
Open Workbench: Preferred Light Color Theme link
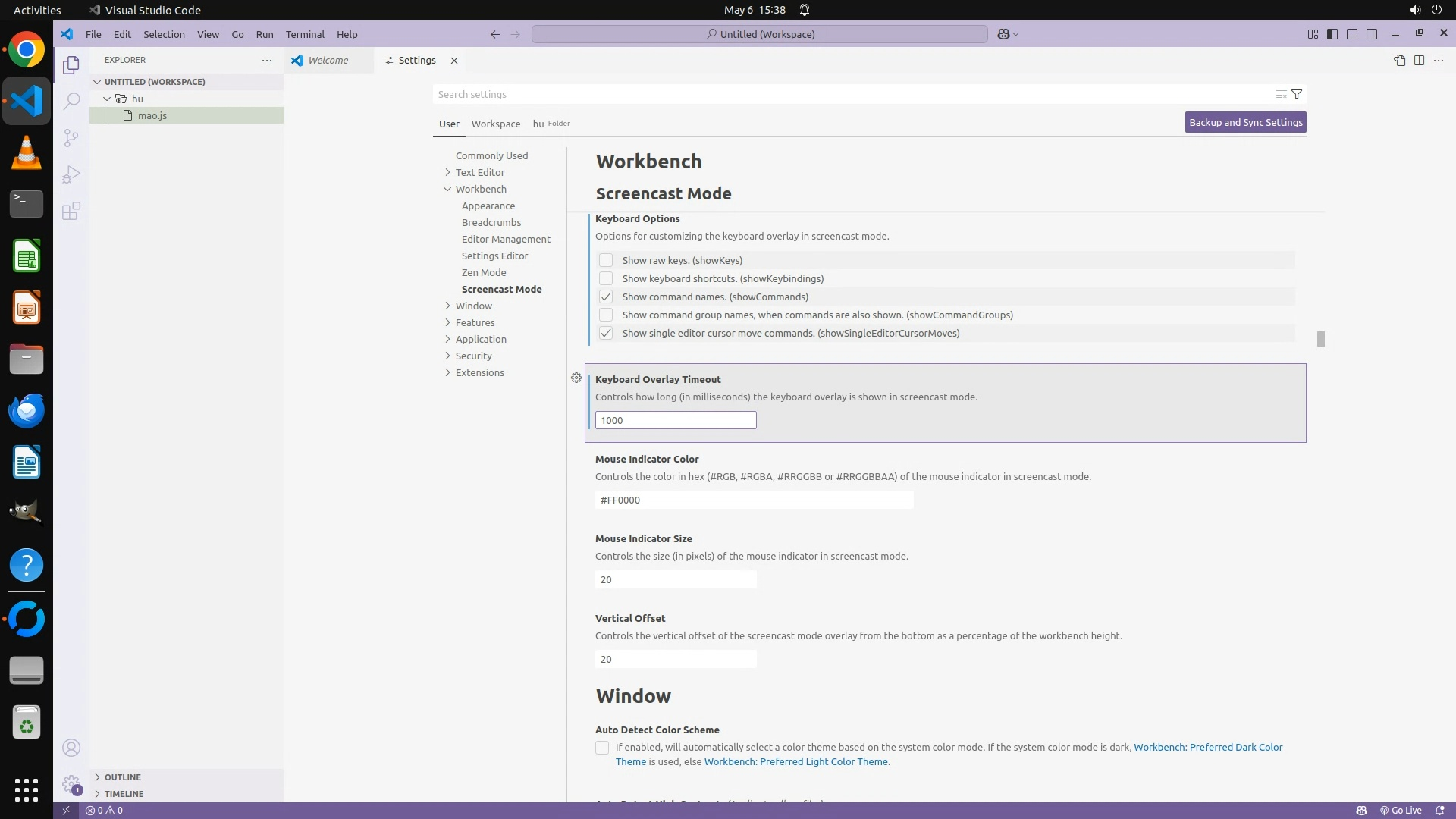[x=795, y=761]
